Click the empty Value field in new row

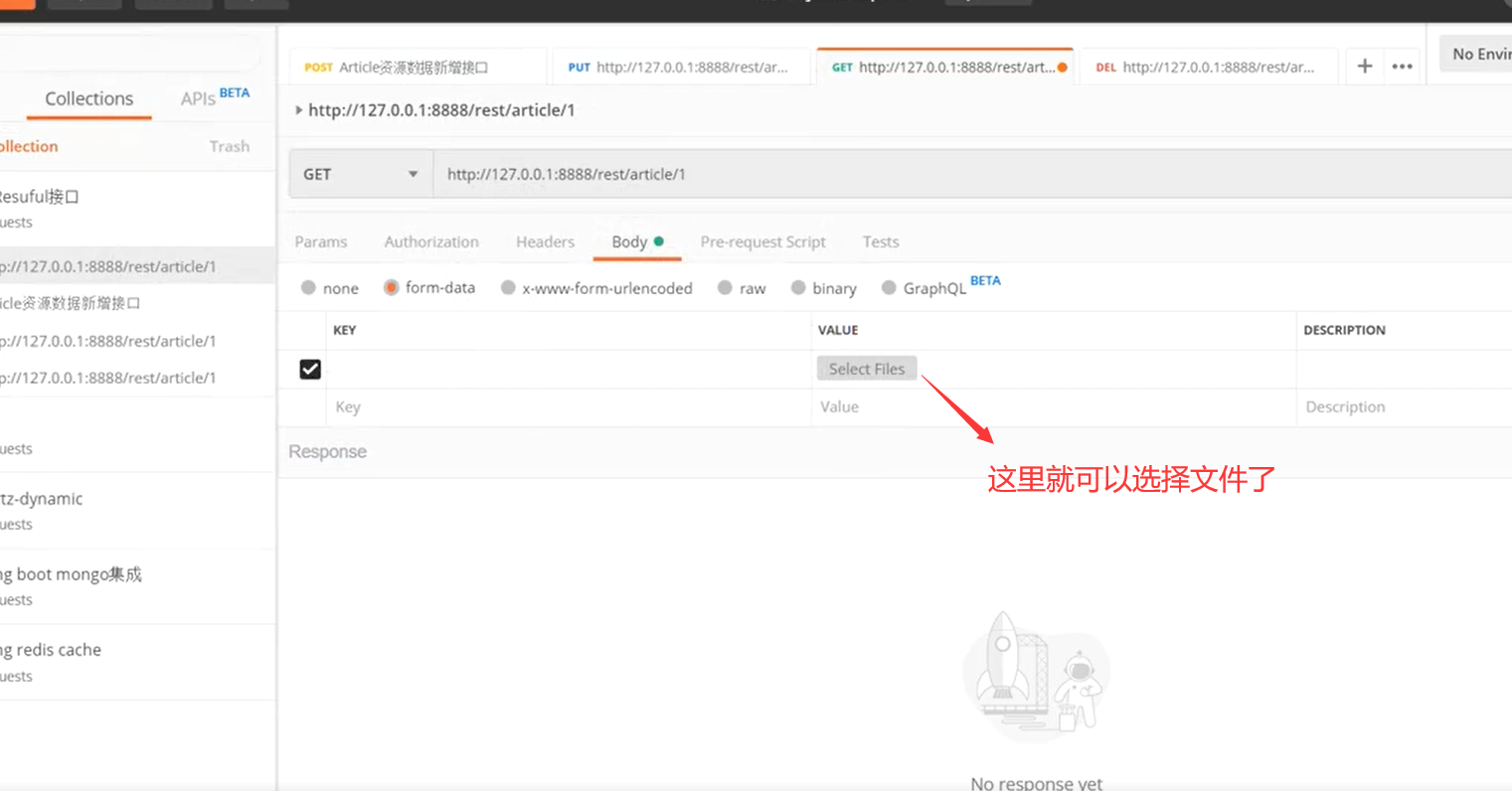[x=1054, y=406]
